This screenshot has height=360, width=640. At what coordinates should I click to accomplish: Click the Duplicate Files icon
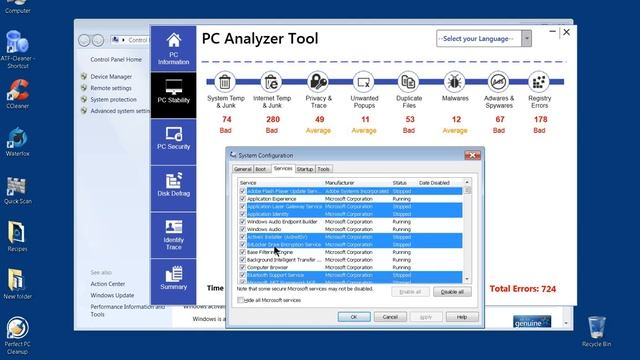click(x=408, y=82)
